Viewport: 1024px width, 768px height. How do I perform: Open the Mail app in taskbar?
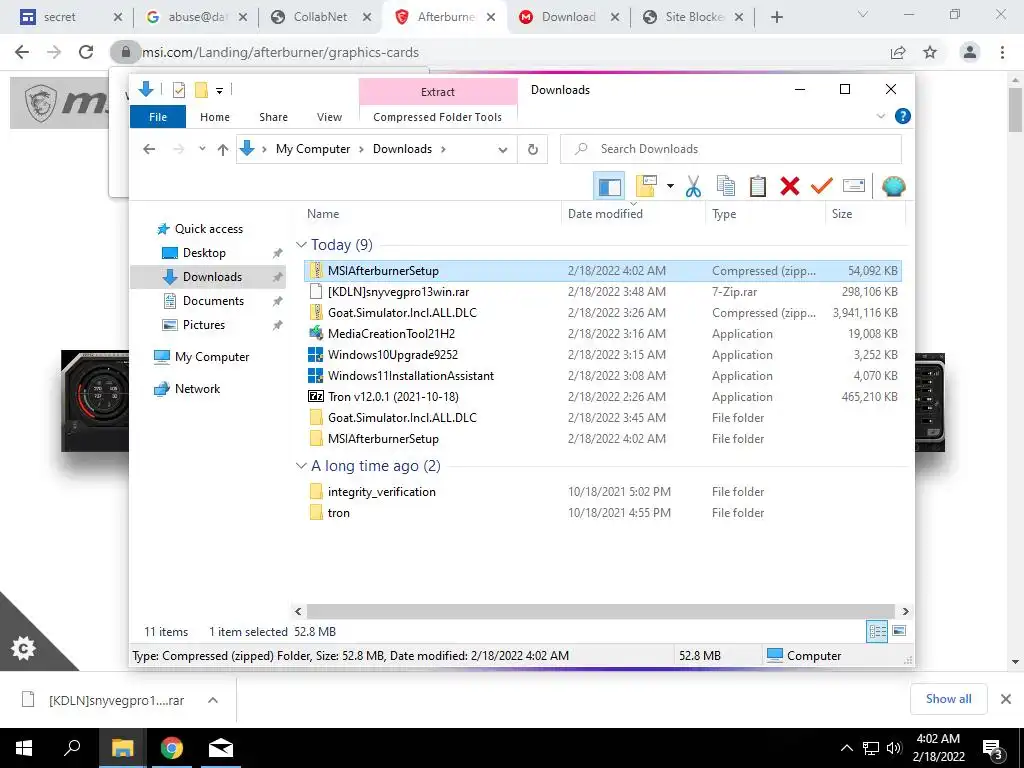[221, 748]
